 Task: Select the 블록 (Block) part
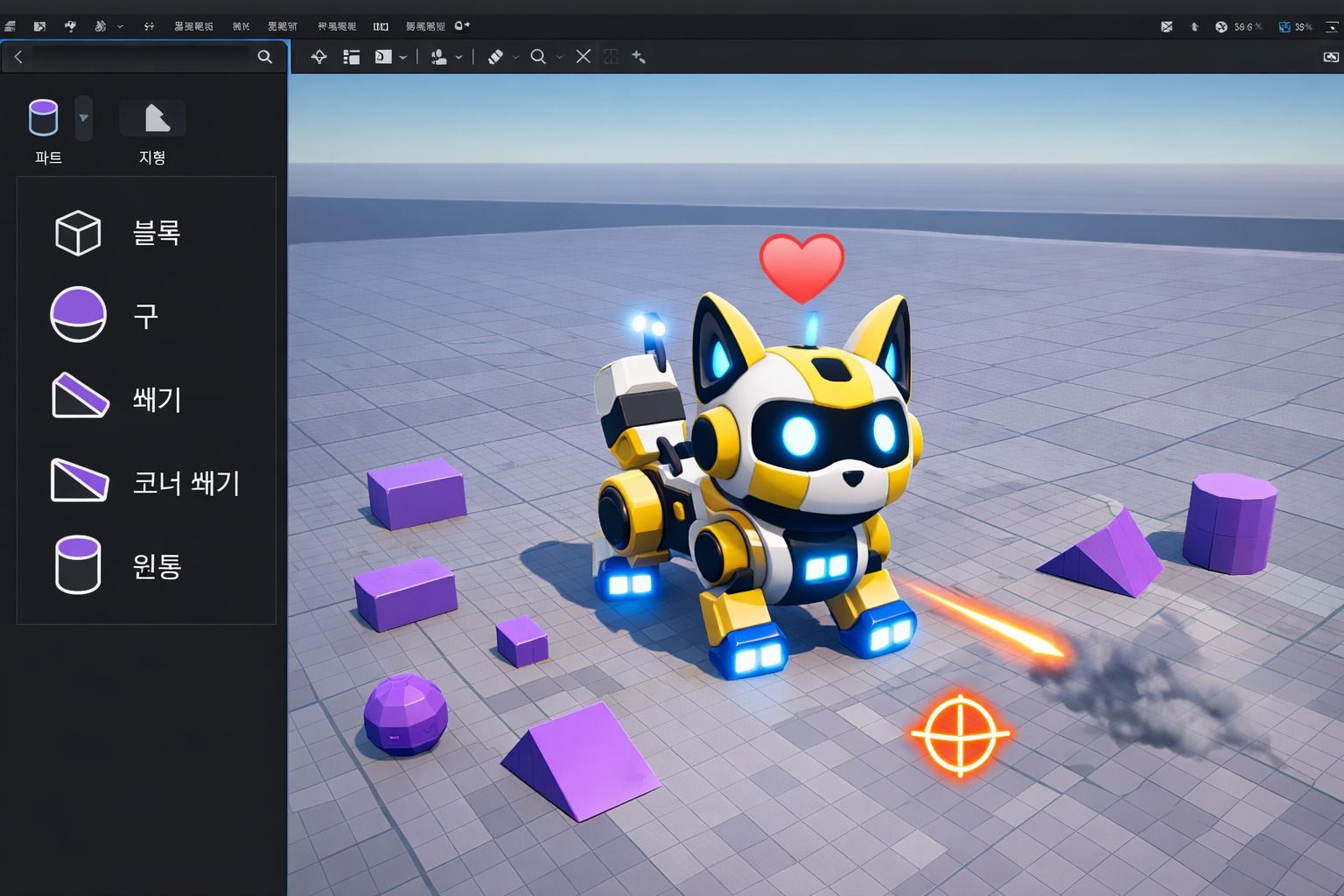click(116, 233)
